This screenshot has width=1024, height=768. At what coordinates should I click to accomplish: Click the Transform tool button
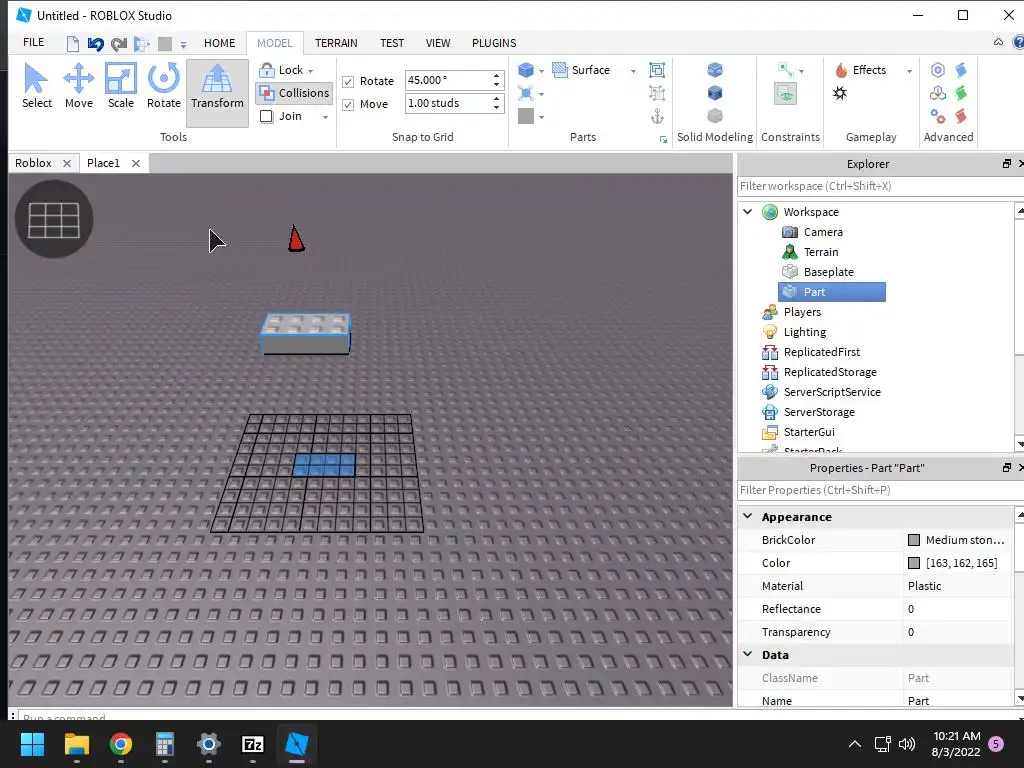pos(217,93)
